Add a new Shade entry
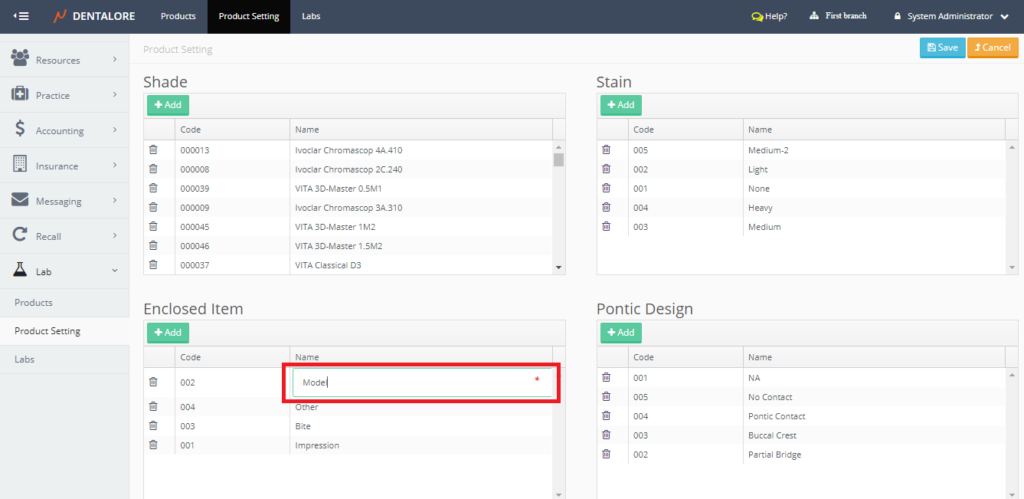The image size is (1024, 499). click(x=167, y=105)
